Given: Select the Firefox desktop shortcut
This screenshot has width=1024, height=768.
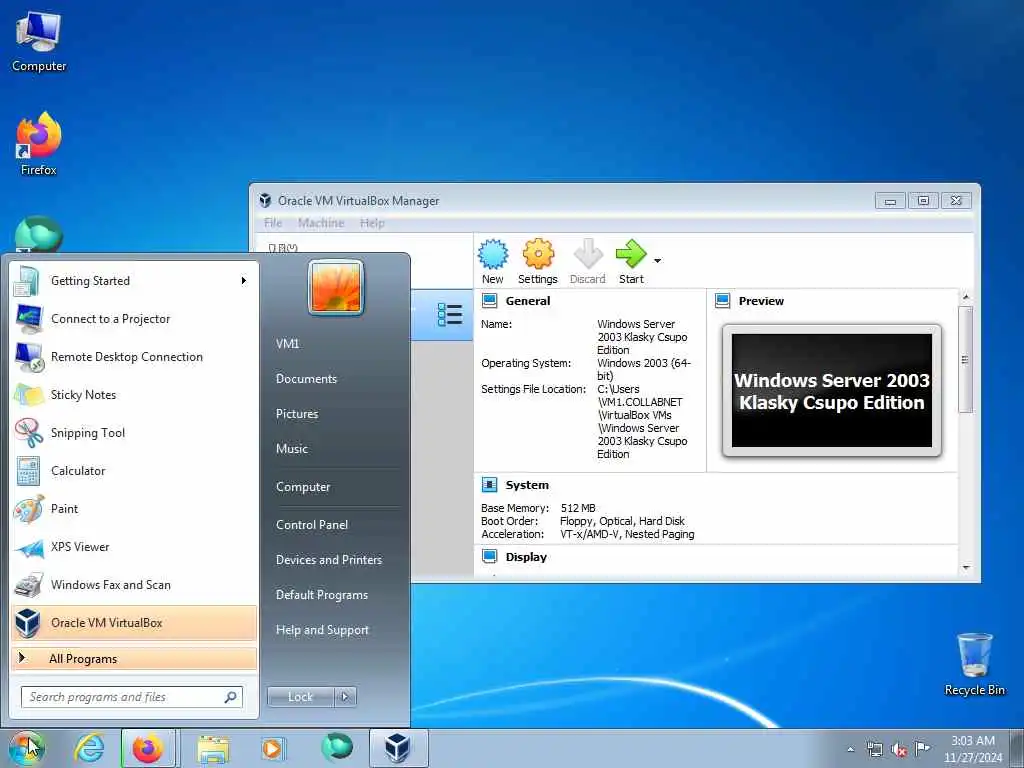Looking at the screenshot, I should (39, 144).
